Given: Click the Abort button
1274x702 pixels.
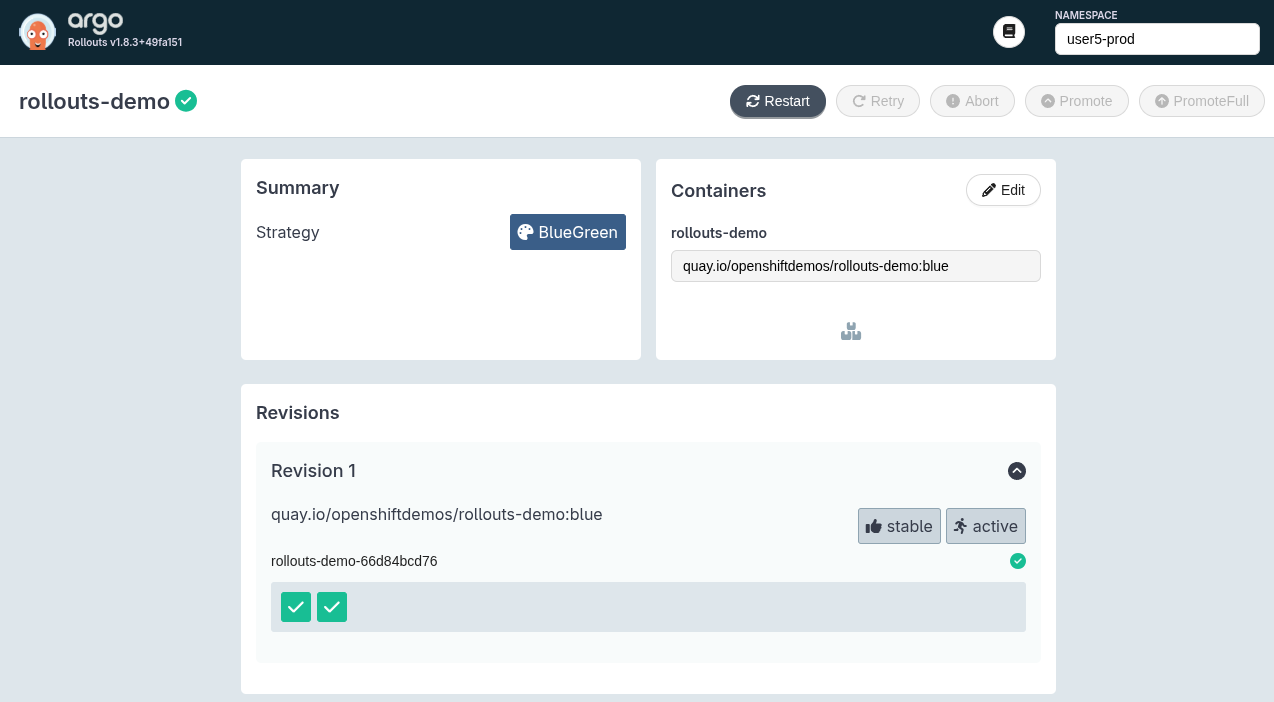Looking at the screenshot, I should coord(972,101).
